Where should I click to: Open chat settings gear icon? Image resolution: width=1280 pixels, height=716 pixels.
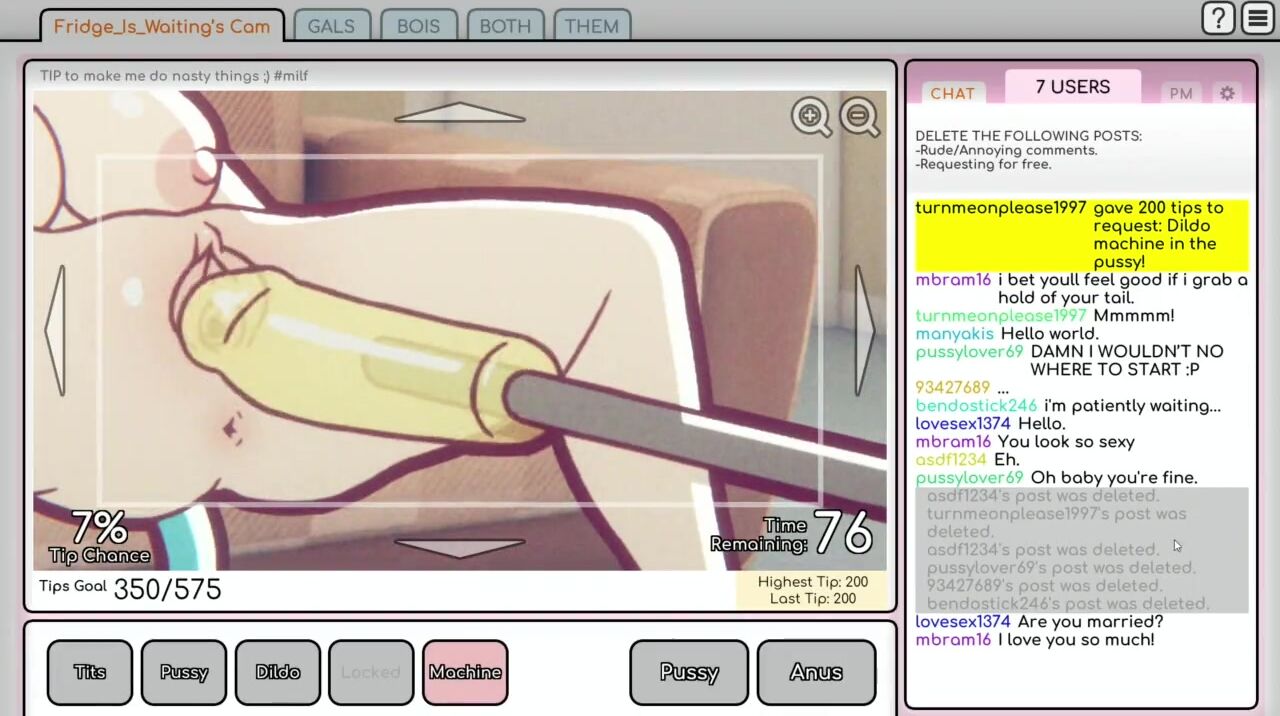click(1227, 93)
